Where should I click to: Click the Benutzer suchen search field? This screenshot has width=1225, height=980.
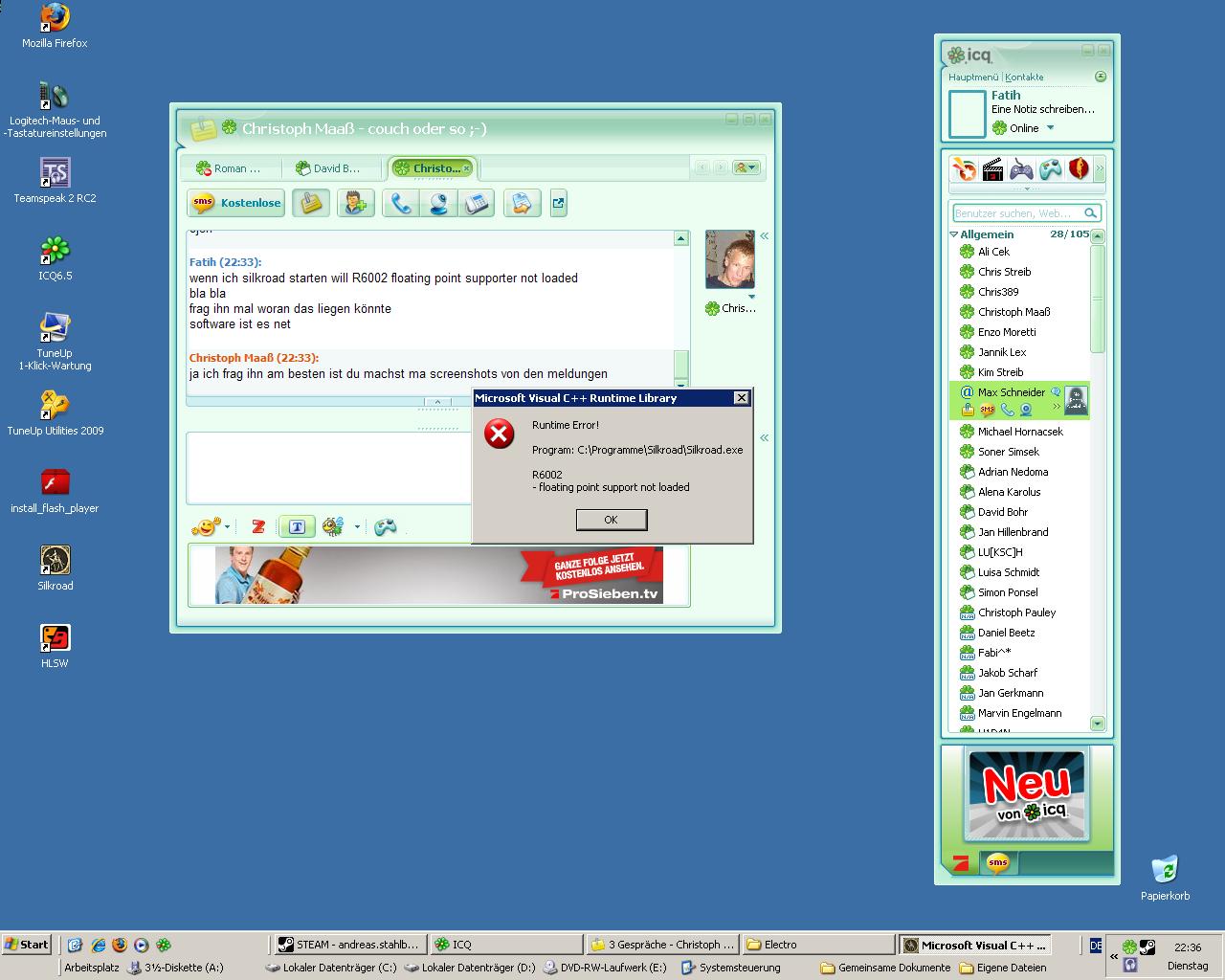1016,213
